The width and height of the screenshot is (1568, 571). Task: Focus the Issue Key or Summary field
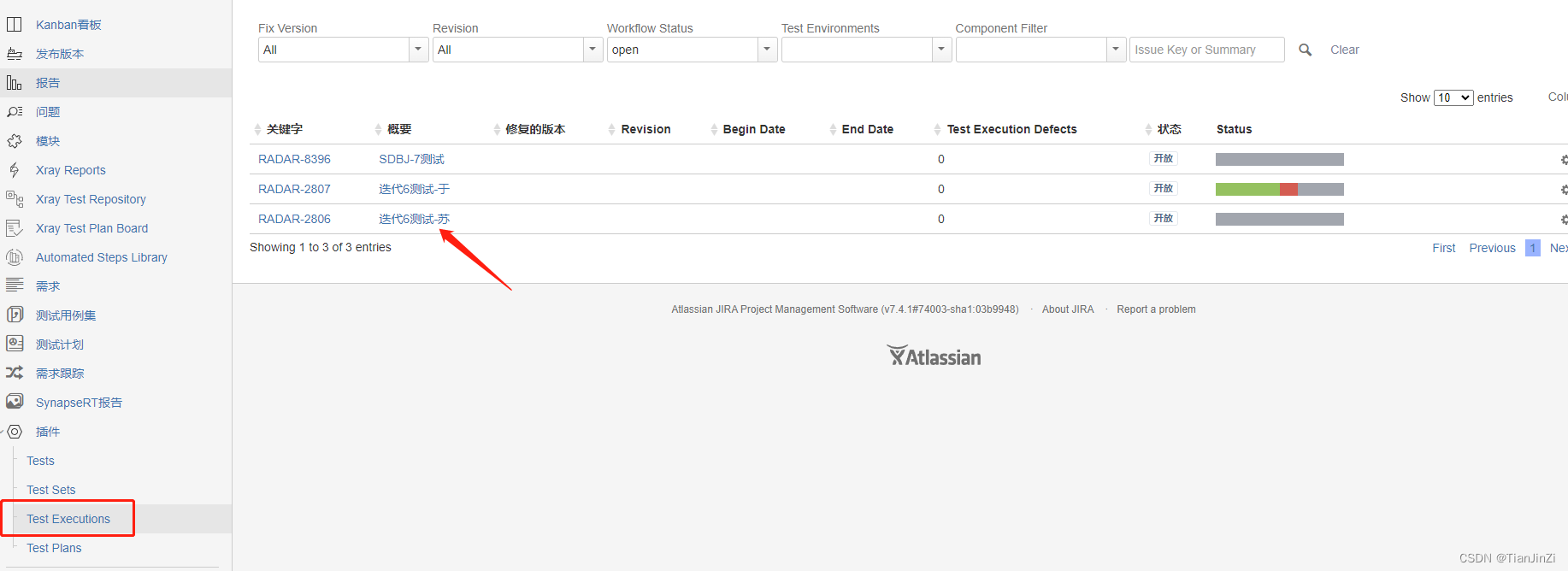pyautogui.click(x=1206, y=50)
